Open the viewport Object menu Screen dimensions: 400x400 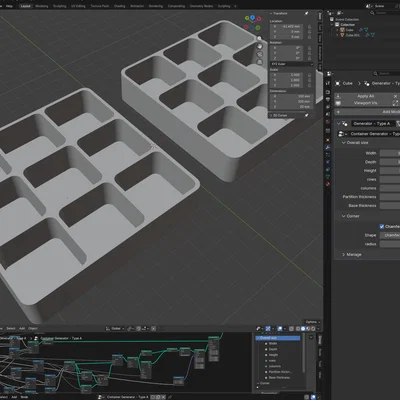coord(33,329)
